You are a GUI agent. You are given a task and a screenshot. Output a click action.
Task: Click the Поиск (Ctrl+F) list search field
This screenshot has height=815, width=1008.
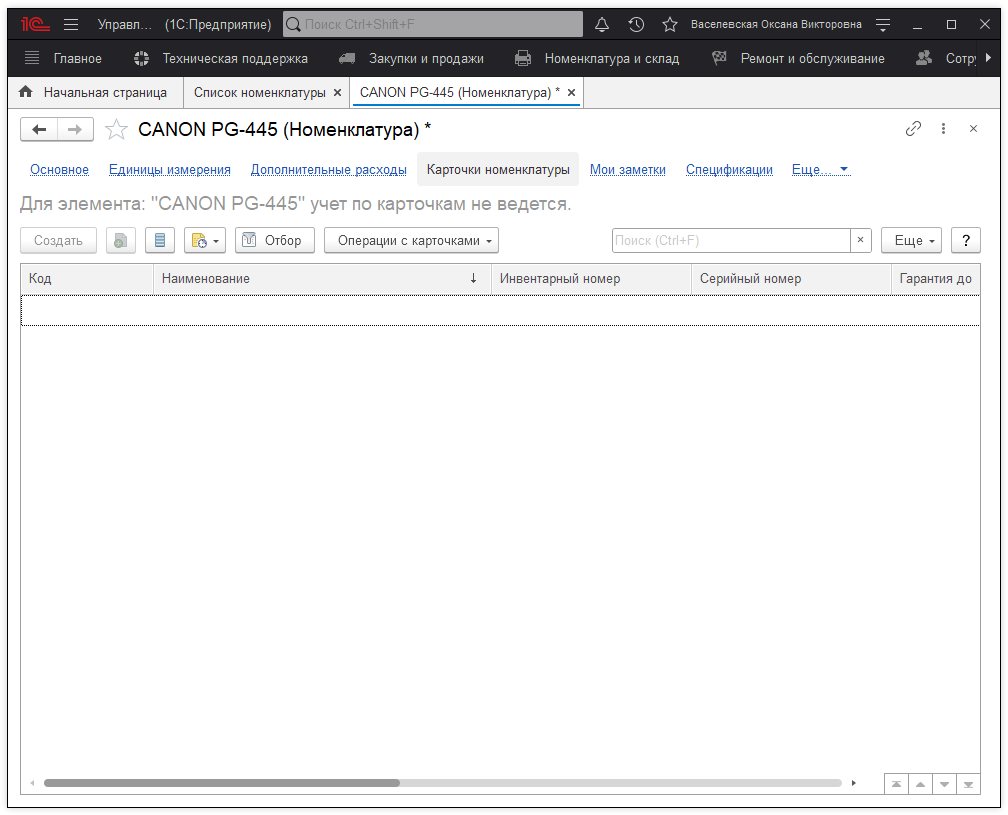pyautogui.click(x=730, y=240)
